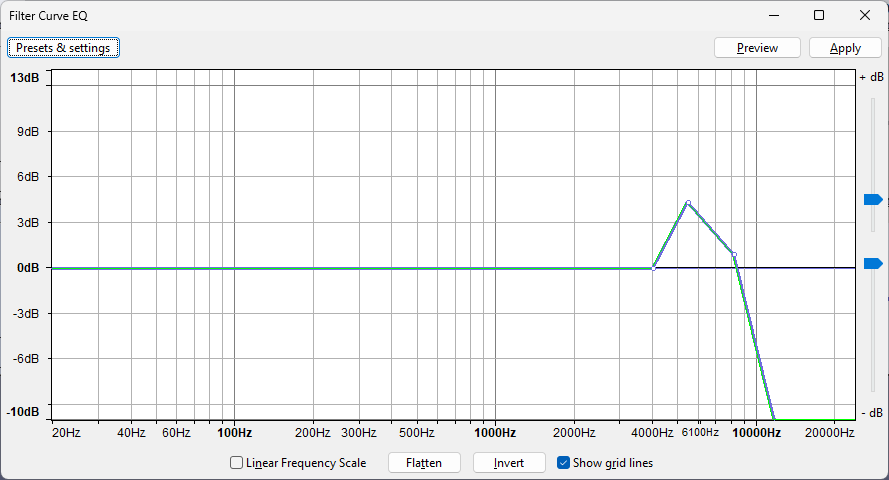Click the 6dB scale label
This screenshot has width=889, height=480.
pos(28,177)
